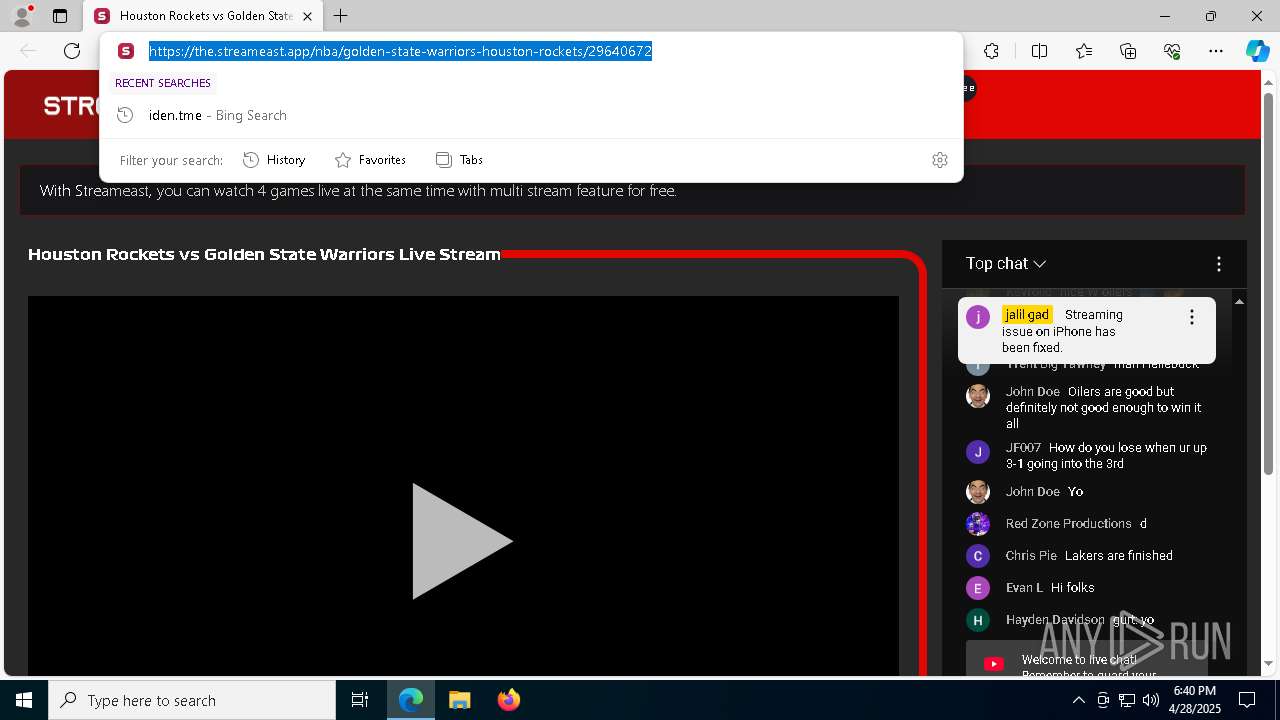Click Hayden Davidson green avatar
The height and width of the screenshot is (720, 1280).
977,619
